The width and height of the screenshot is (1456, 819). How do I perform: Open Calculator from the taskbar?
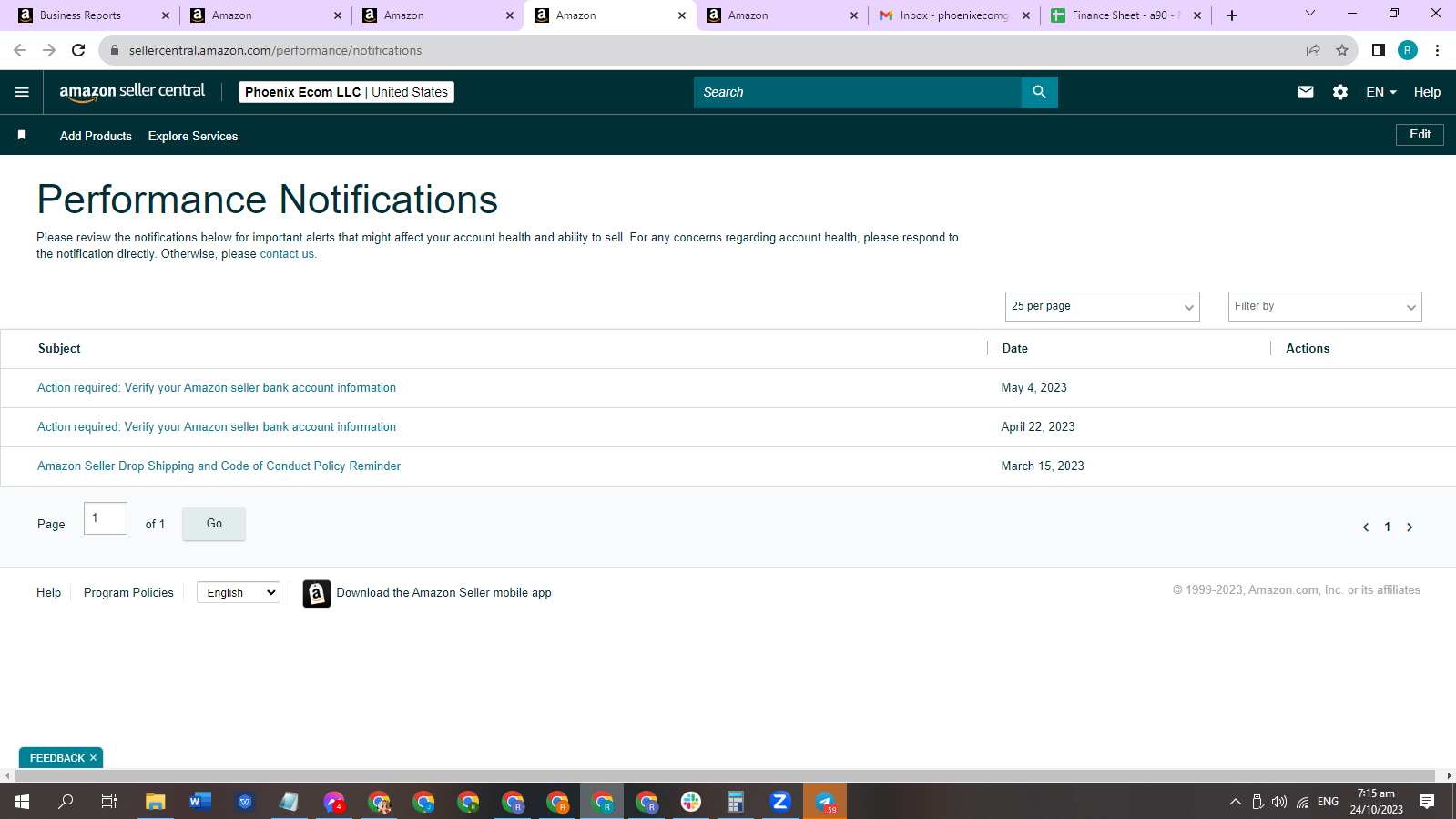(736, 802)
